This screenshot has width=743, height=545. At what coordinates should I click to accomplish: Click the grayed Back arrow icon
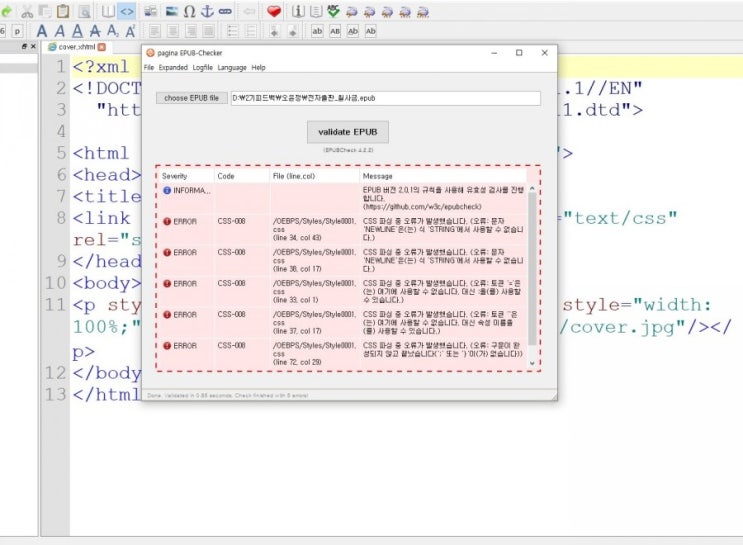click(249, 11)
